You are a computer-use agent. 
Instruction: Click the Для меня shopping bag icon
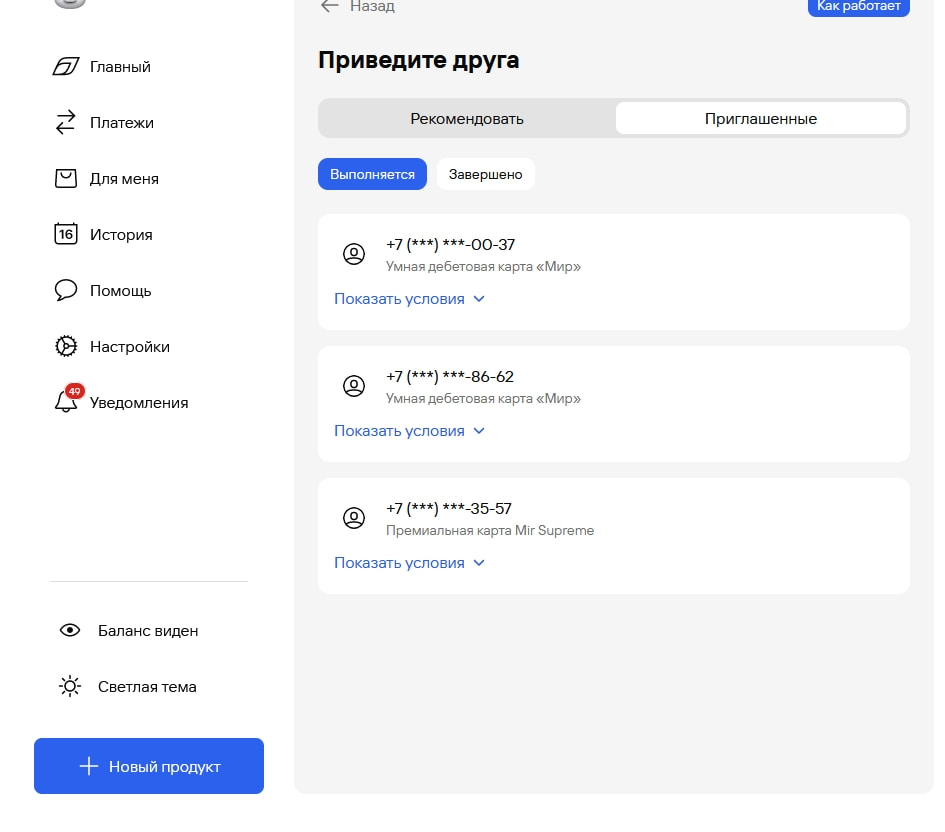66,178
